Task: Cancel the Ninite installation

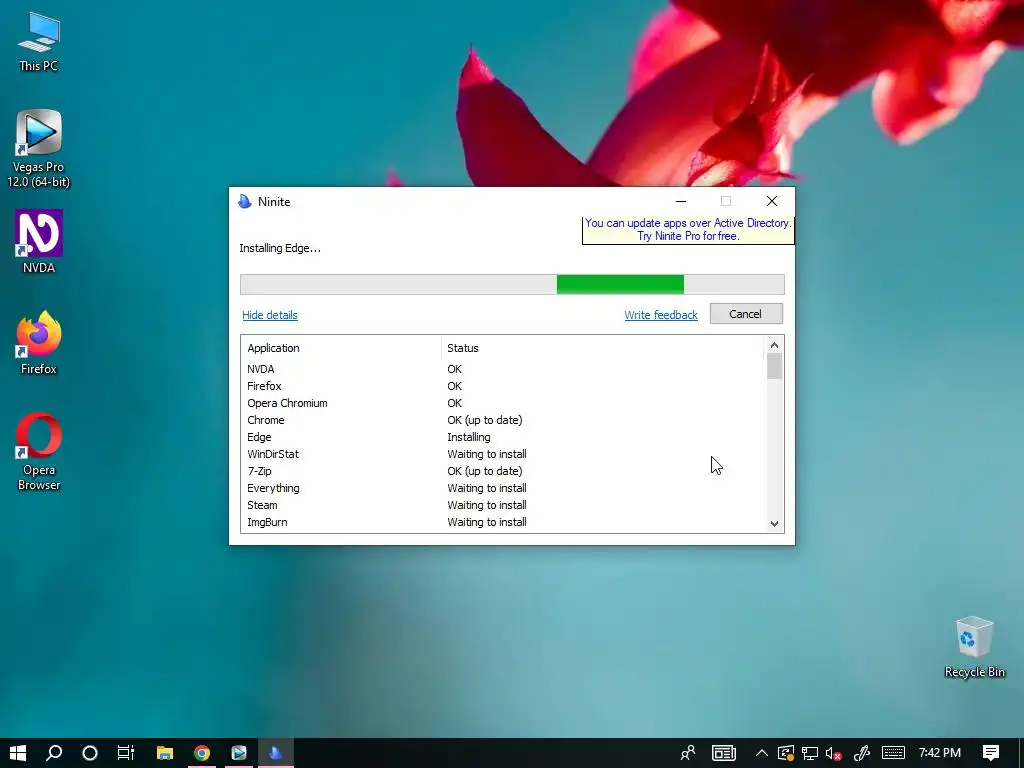Action: pos(746,313)
